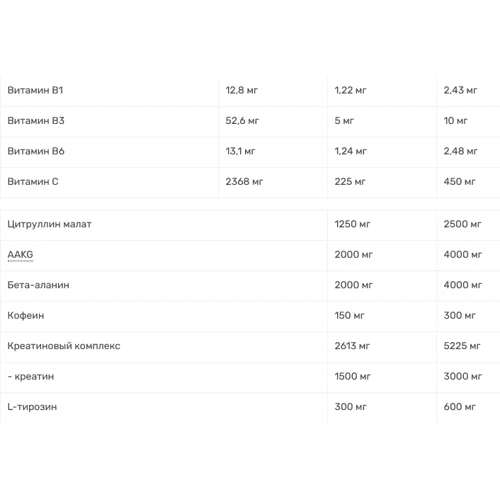Click the 2368 мг vitamin C value

pyautogui.click(x=244, y=182)
